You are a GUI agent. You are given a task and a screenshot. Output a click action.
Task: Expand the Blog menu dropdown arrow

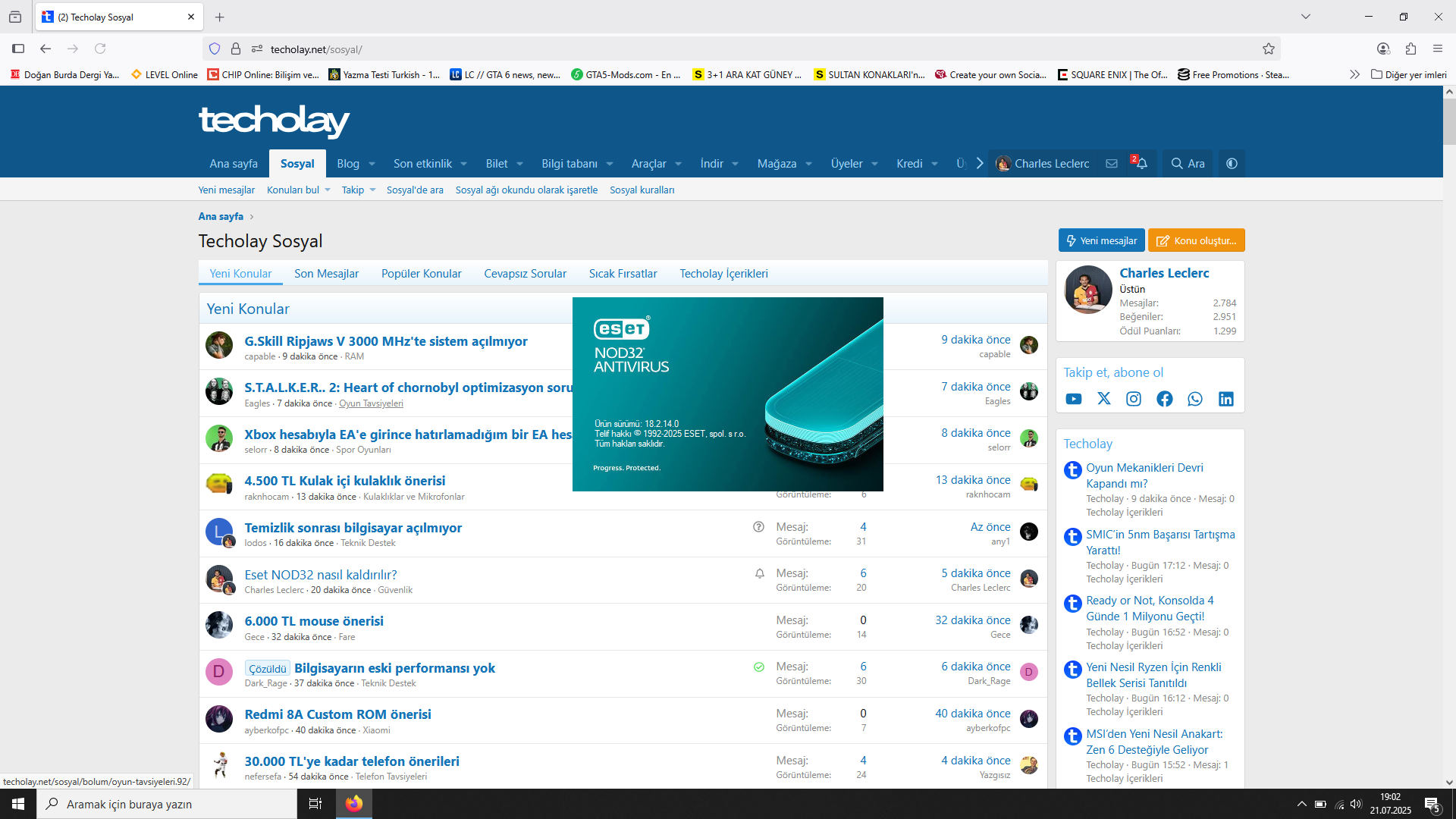pos(372,164)
